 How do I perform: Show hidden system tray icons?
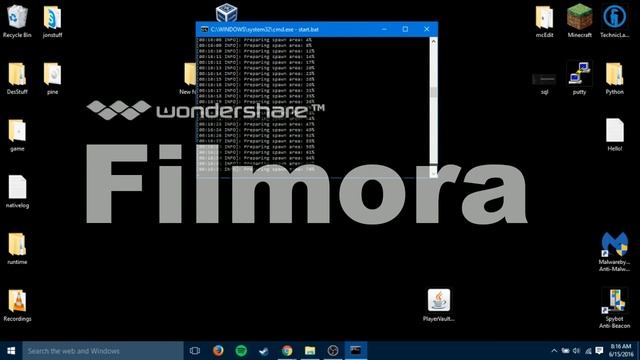(554, 351)
